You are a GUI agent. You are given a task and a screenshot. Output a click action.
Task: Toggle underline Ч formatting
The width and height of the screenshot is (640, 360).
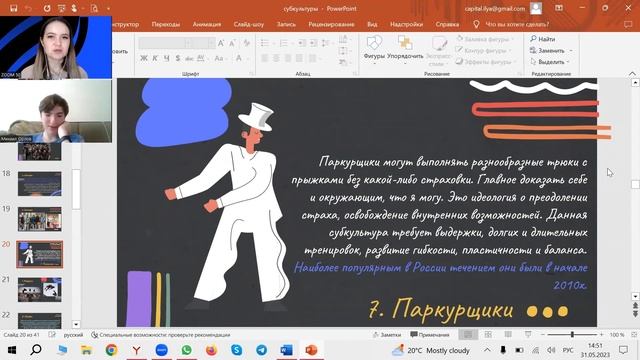pos(167,58)
